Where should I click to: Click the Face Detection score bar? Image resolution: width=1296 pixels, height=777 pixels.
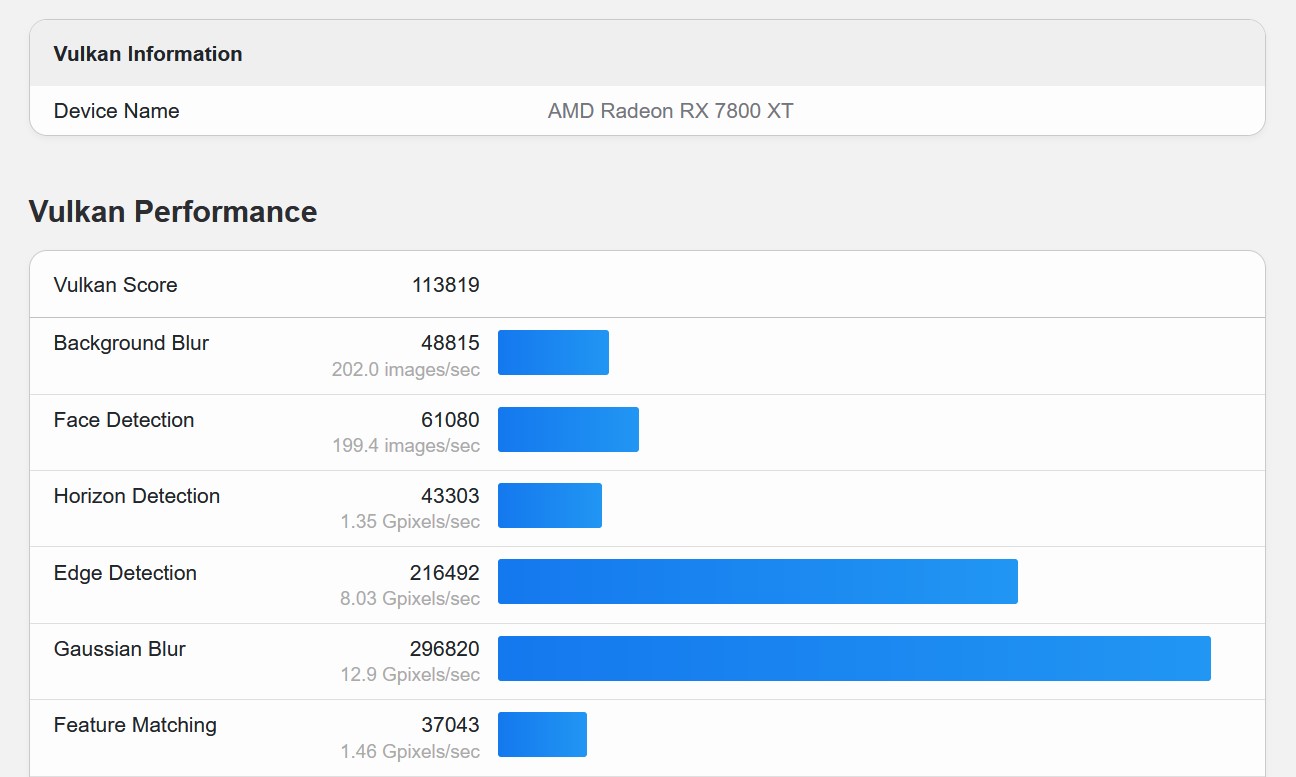(568, 429)
